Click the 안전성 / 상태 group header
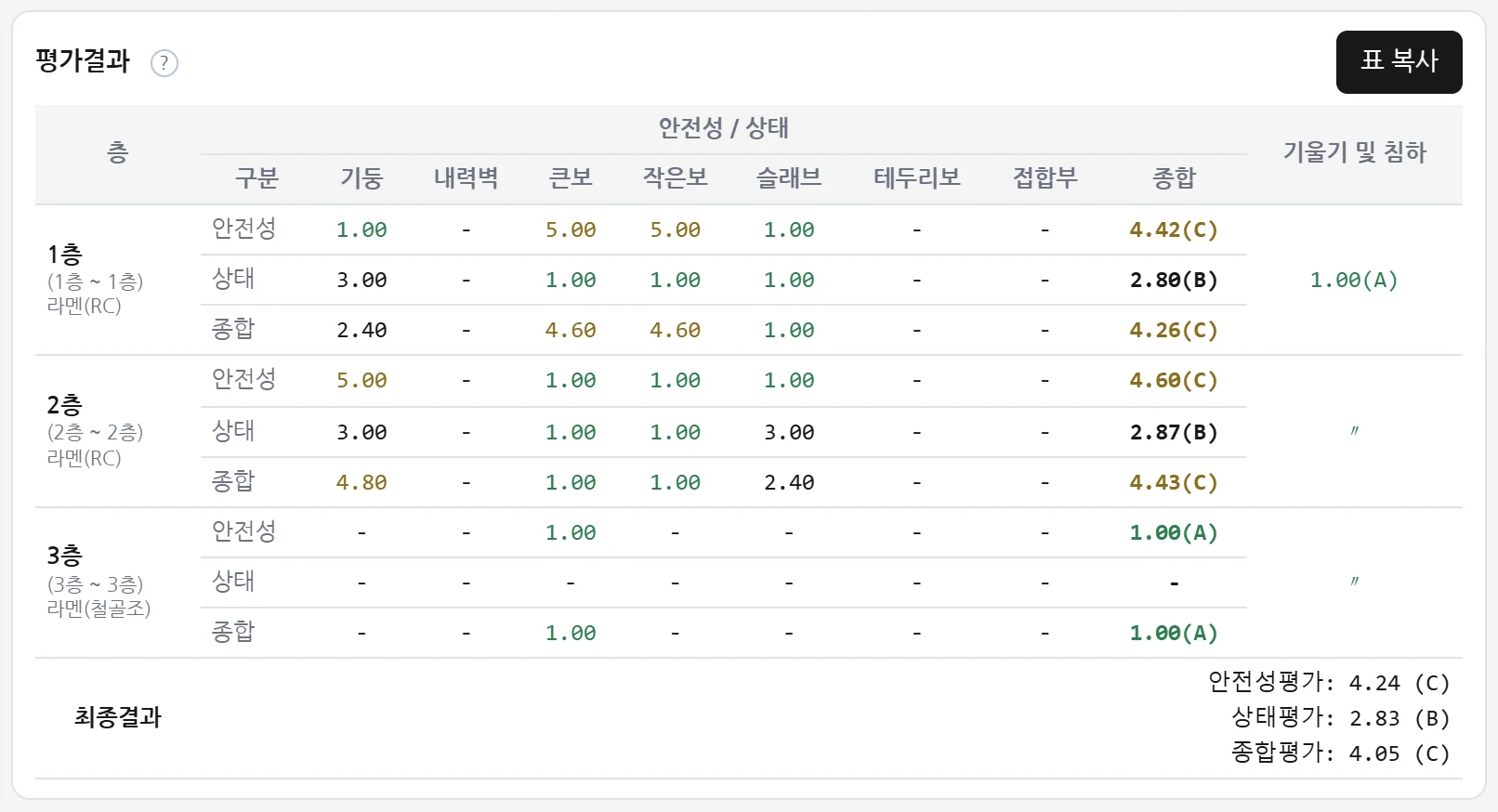Image resolution: width=1498 pixels, height=812 pixels. point(723,128)
